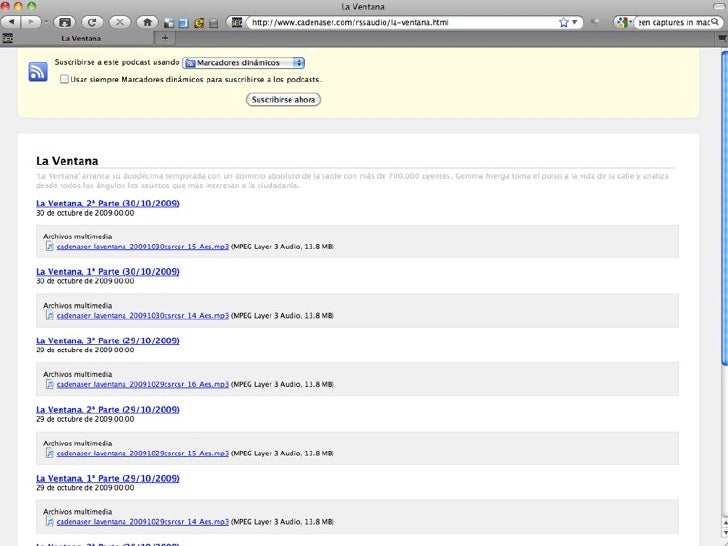Image resolution: width=728 pixels, height=546 pixels.
Task: Click the magnifier search icon
Action: (x=715, y=22)
